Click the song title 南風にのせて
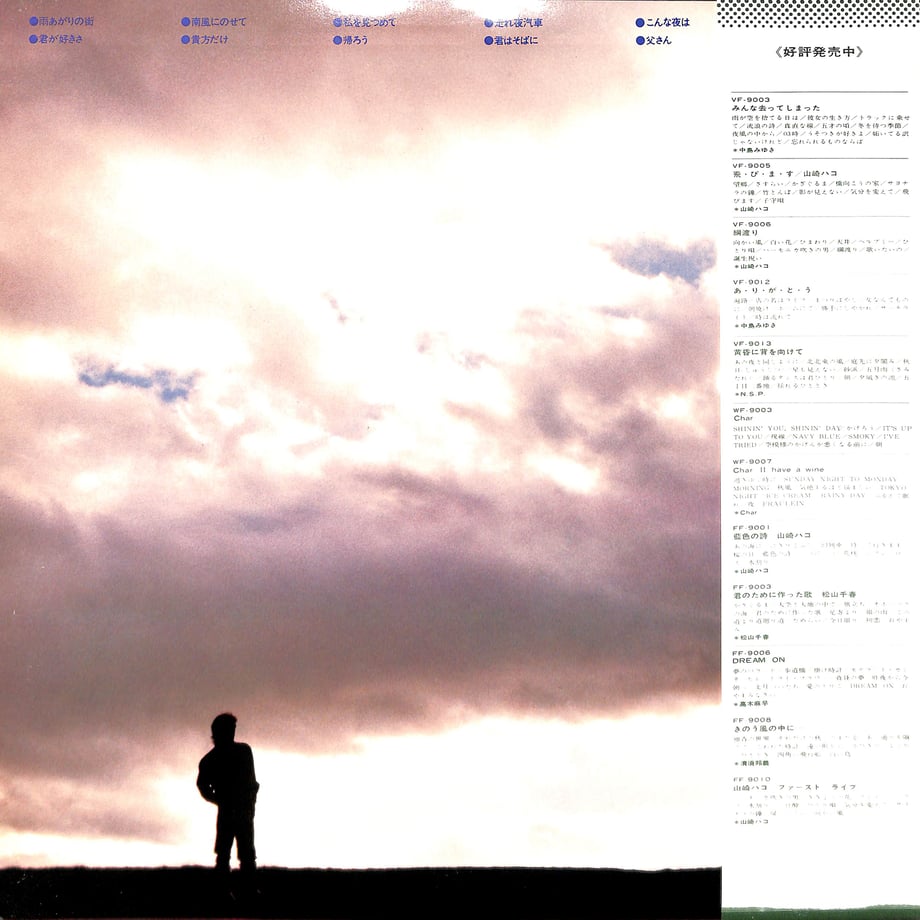Viewport: 920px width, 920px height. coord(219,22)
